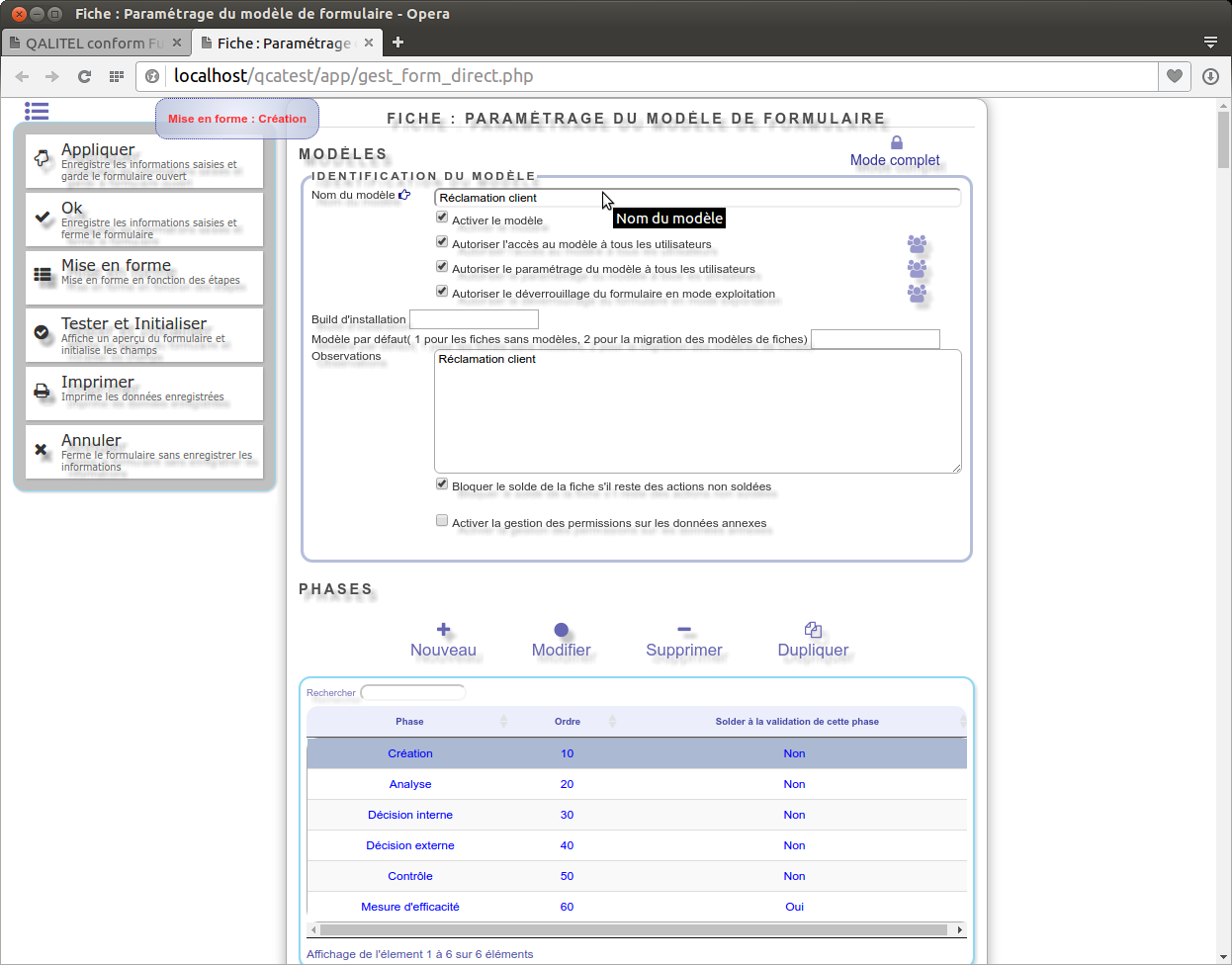This screenshot has width=1232, height=965.
Task: Select the Décision interne row
Action: (637, 815)
